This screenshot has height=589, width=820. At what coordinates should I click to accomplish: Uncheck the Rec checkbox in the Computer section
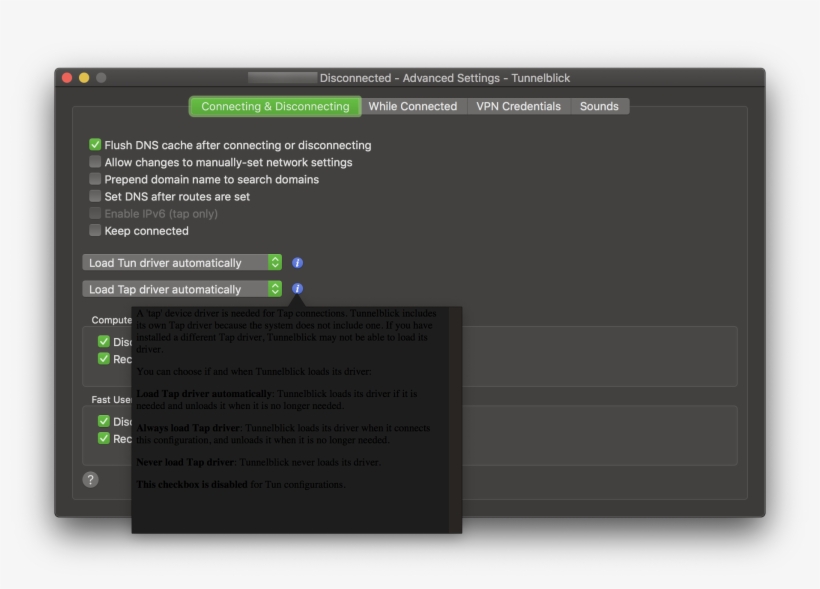pos(104,359)
